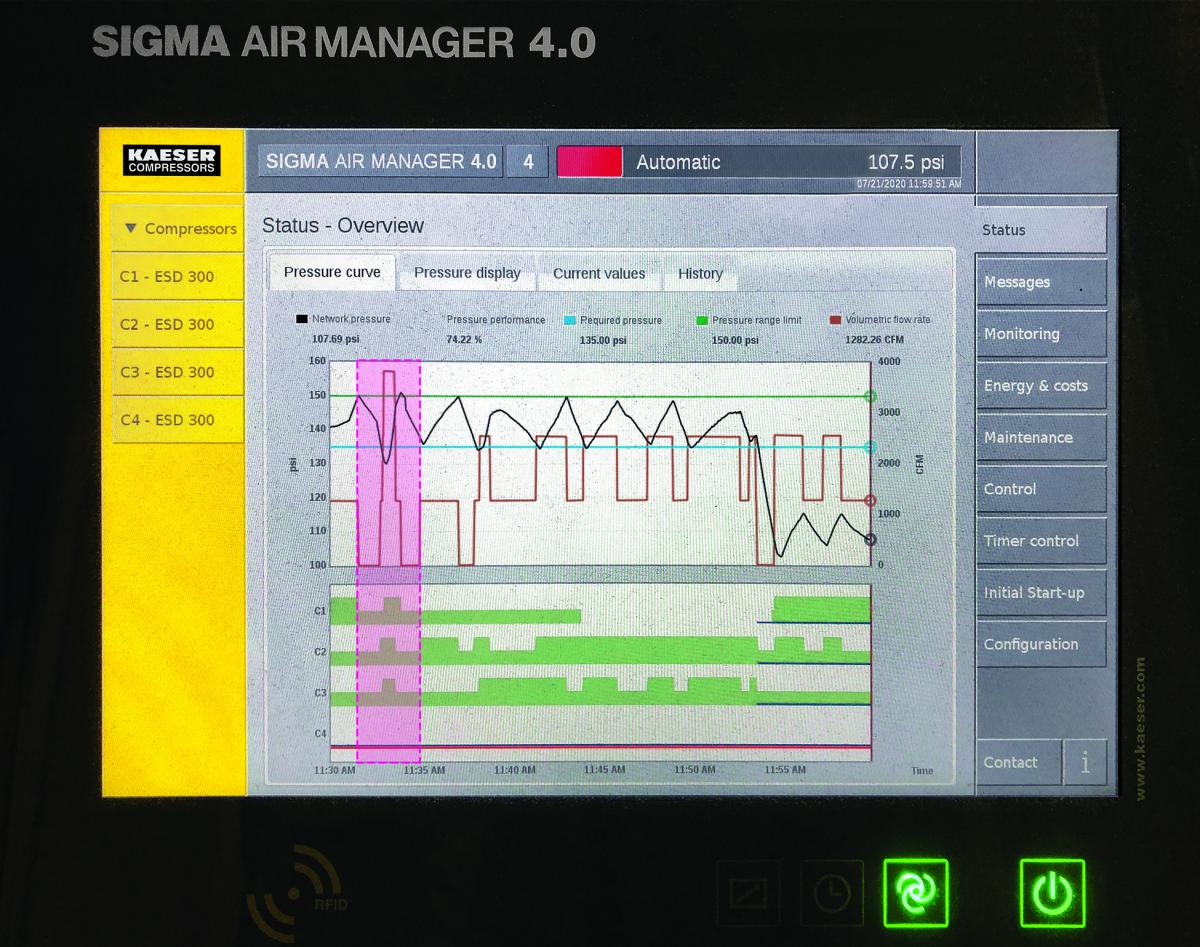Viewport: 1200px width, 947px height.
Task: Open the Status menu
Action: (1041, 230)
